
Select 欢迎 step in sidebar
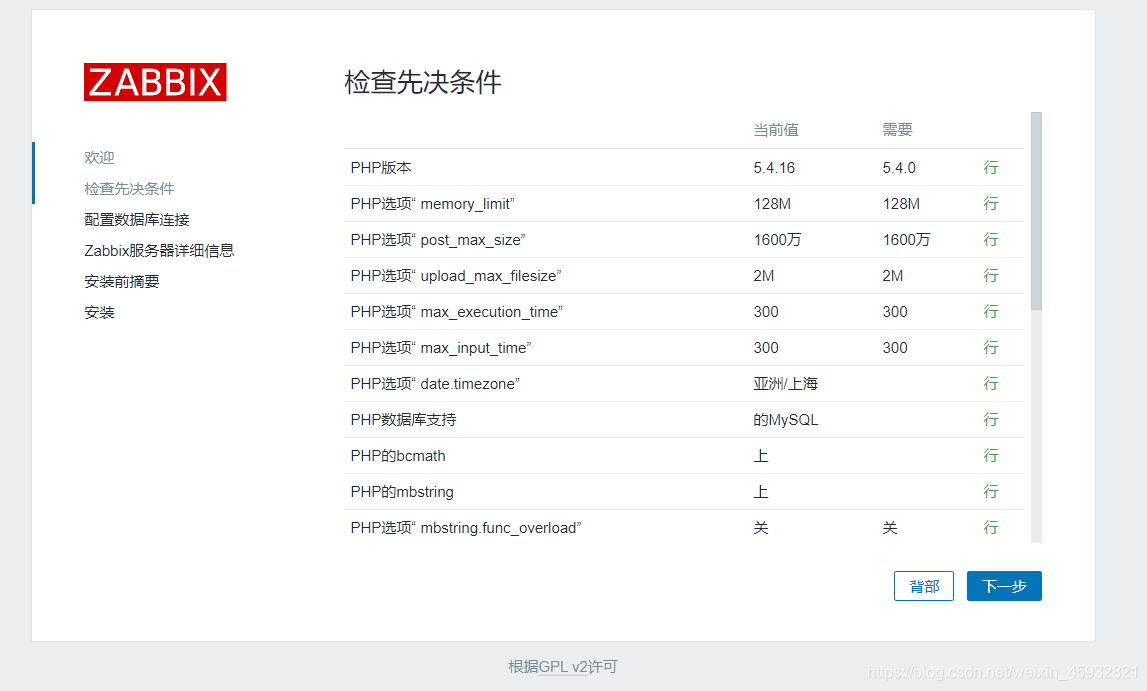click(99, 157)
